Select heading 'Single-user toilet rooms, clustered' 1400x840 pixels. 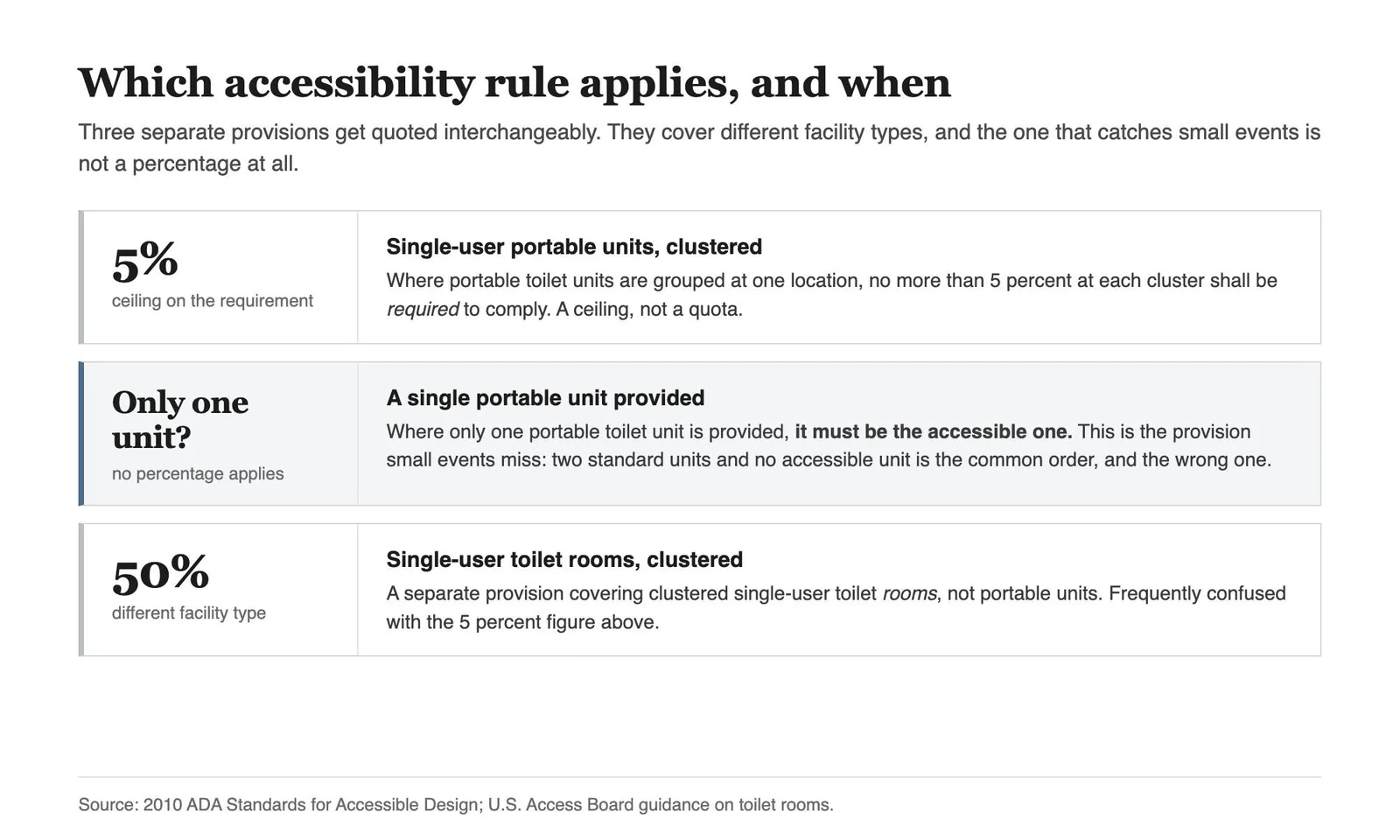pos(564,560)
